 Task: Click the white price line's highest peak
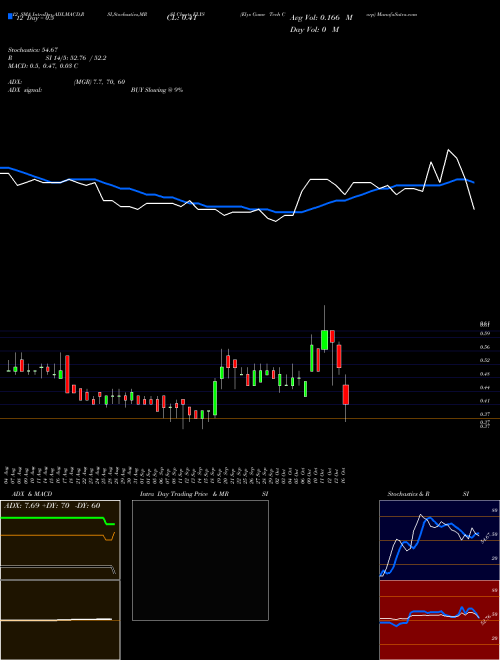click(448, 150)
